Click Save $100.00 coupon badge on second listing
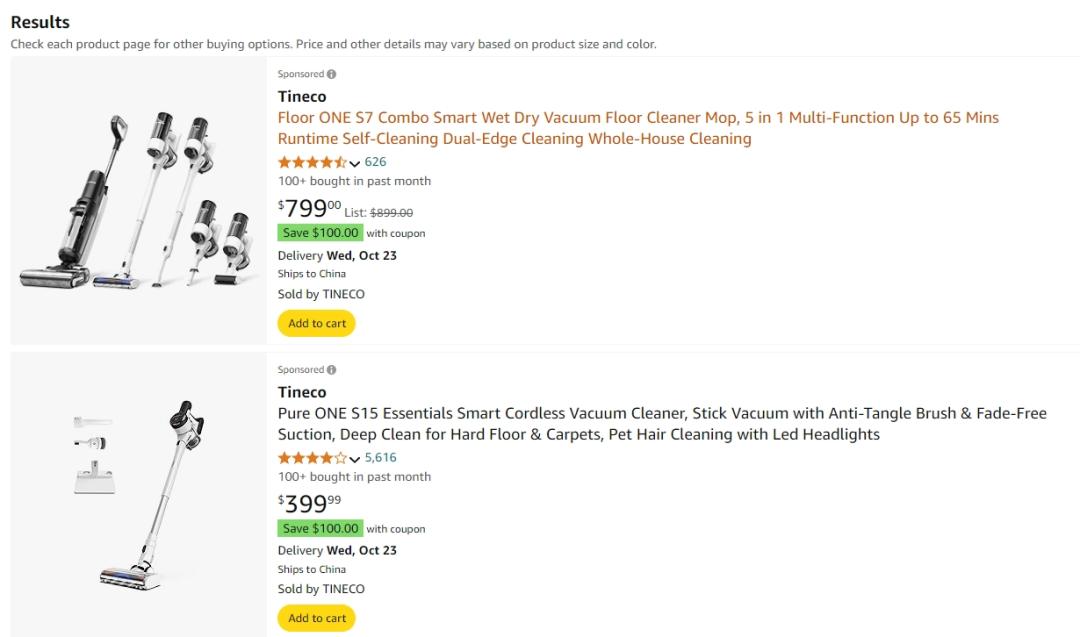 [320, 528]
